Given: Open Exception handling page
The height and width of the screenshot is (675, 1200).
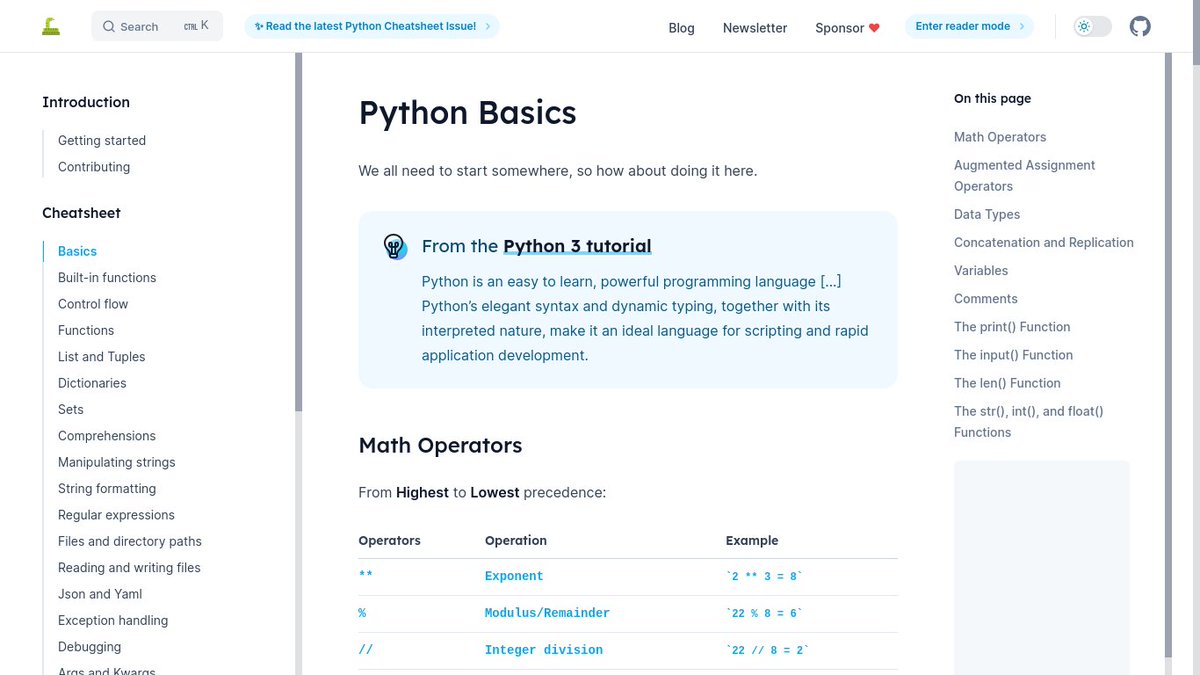Looking at the screenshot, I should [113, 620].
